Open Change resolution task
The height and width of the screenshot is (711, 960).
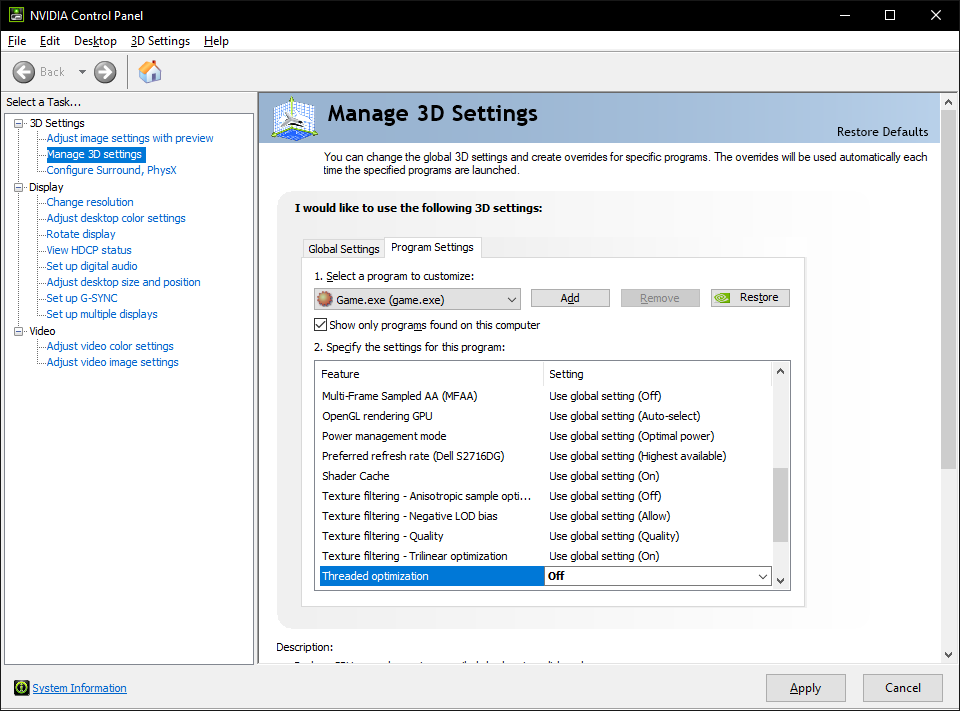pyautogui.click(x=90, y=202)
